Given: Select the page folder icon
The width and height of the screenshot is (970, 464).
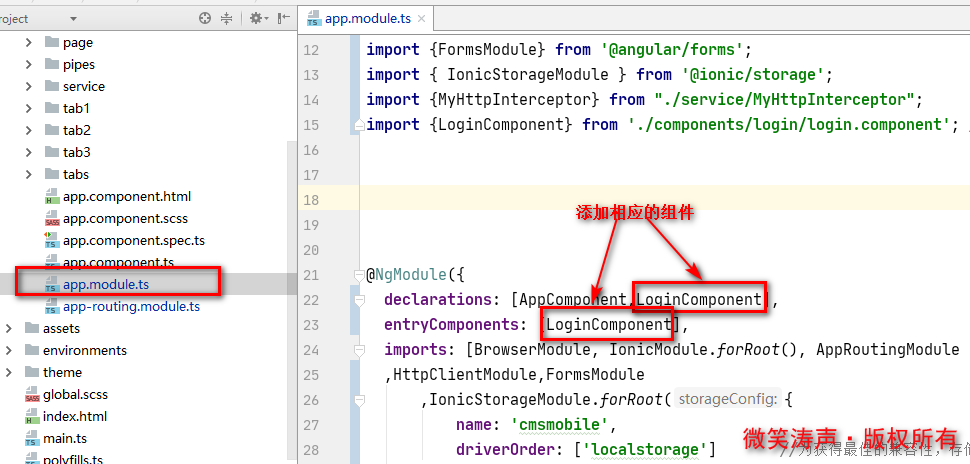Looking at the screenshot, I should pyautogui.click(x=52, y=42).
